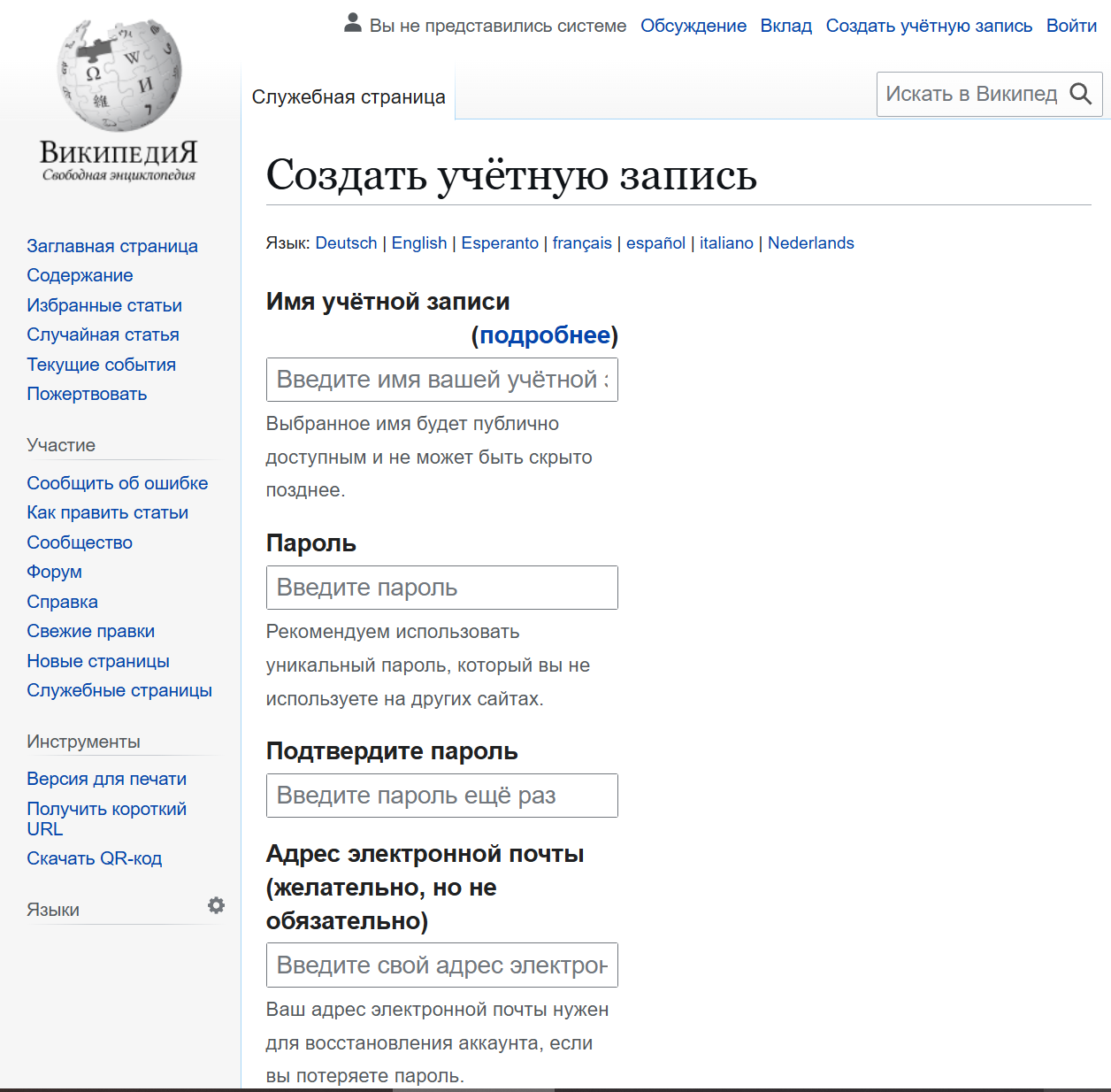
Task: Open Создать учётную запись top link
Action: coord(929,26)
